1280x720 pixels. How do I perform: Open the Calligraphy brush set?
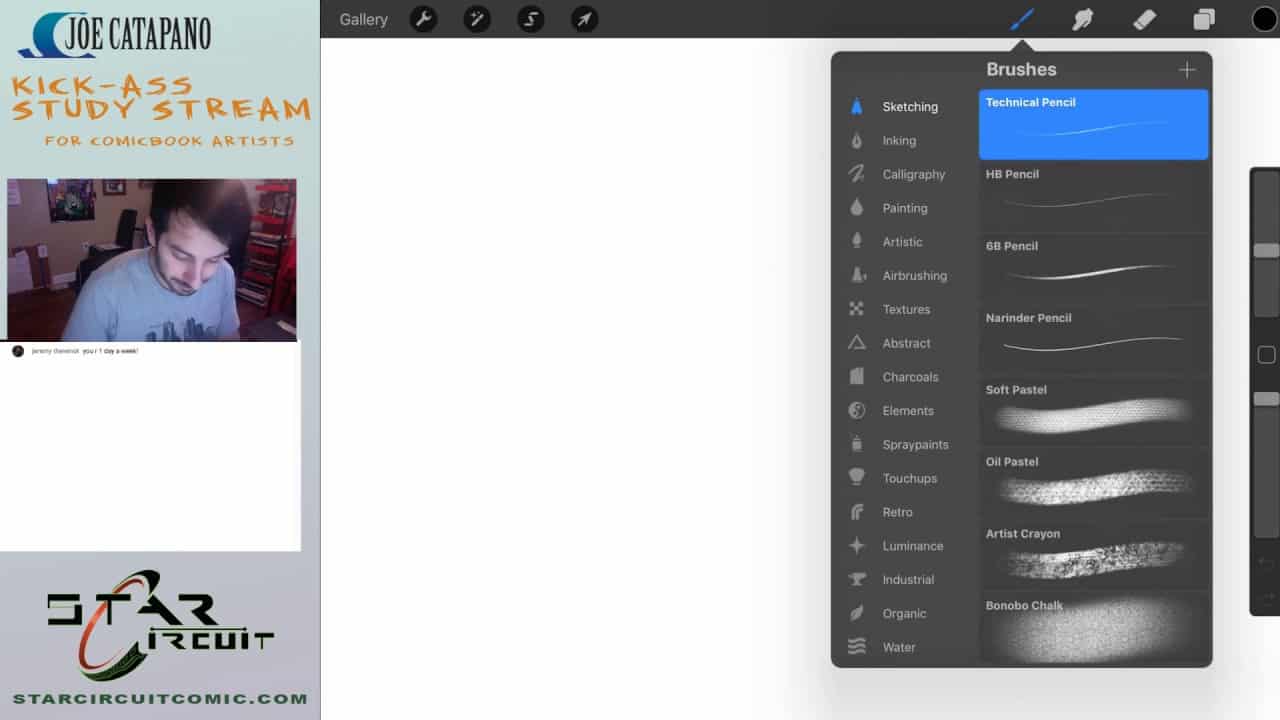click(x=912, y=175)
